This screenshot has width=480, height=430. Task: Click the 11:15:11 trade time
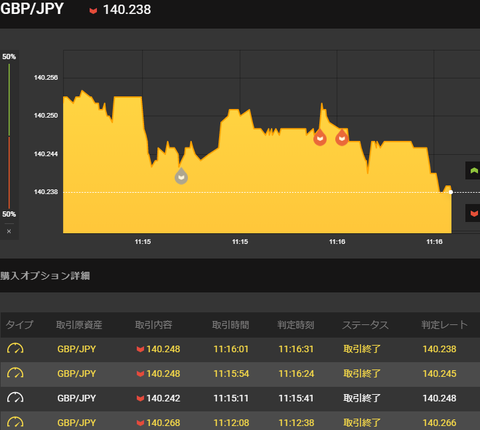tap(231, 398)
